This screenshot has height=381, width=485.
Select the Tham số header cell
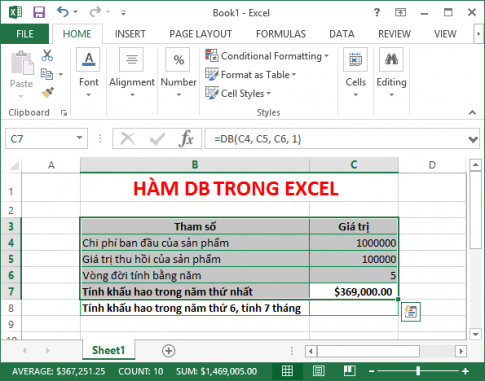[195, 227]
